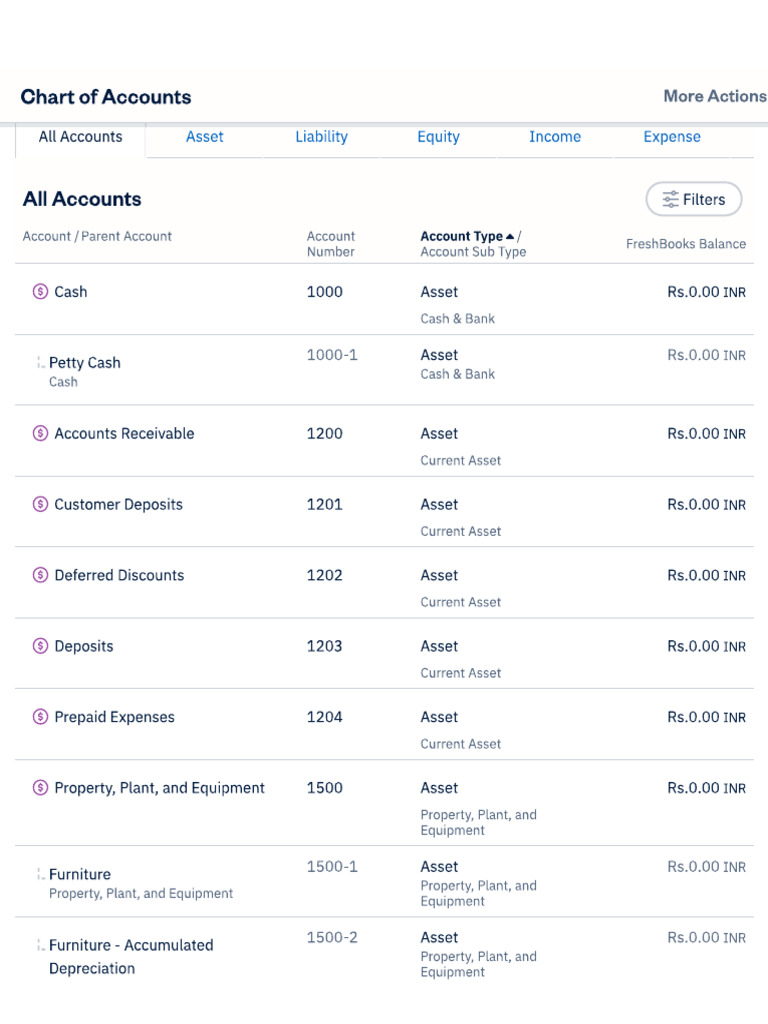
Task: Click the dollar icon beside Customer Deposits
Action: click(x=40, y=505)
